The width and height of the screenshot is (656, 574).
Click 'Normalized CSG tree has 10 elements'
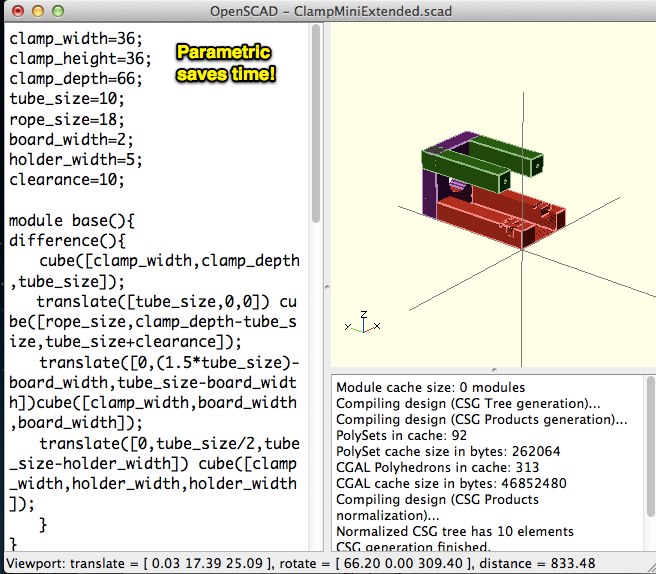(455, 531)
